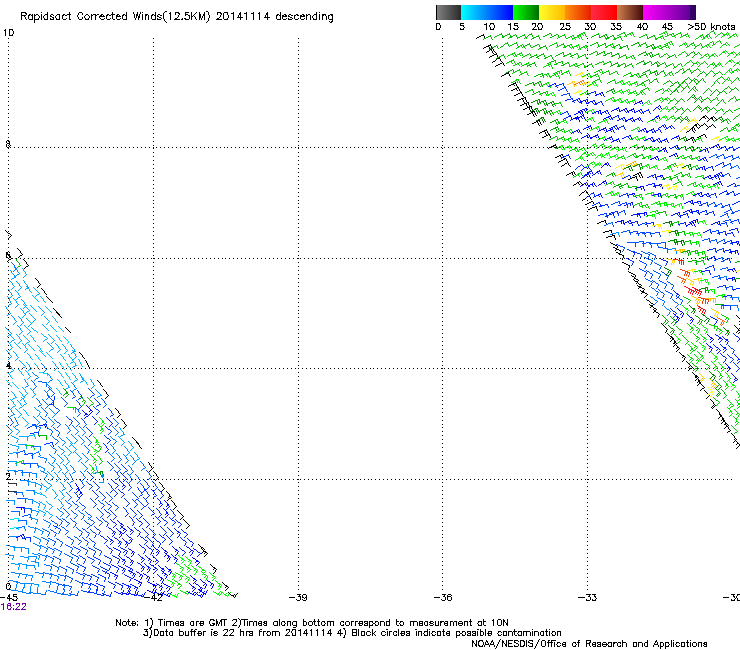Click the gray 0-5 knots color swatch
This screenshot has width=740, height=650.
pyautogui.click(x=448, y=12)
